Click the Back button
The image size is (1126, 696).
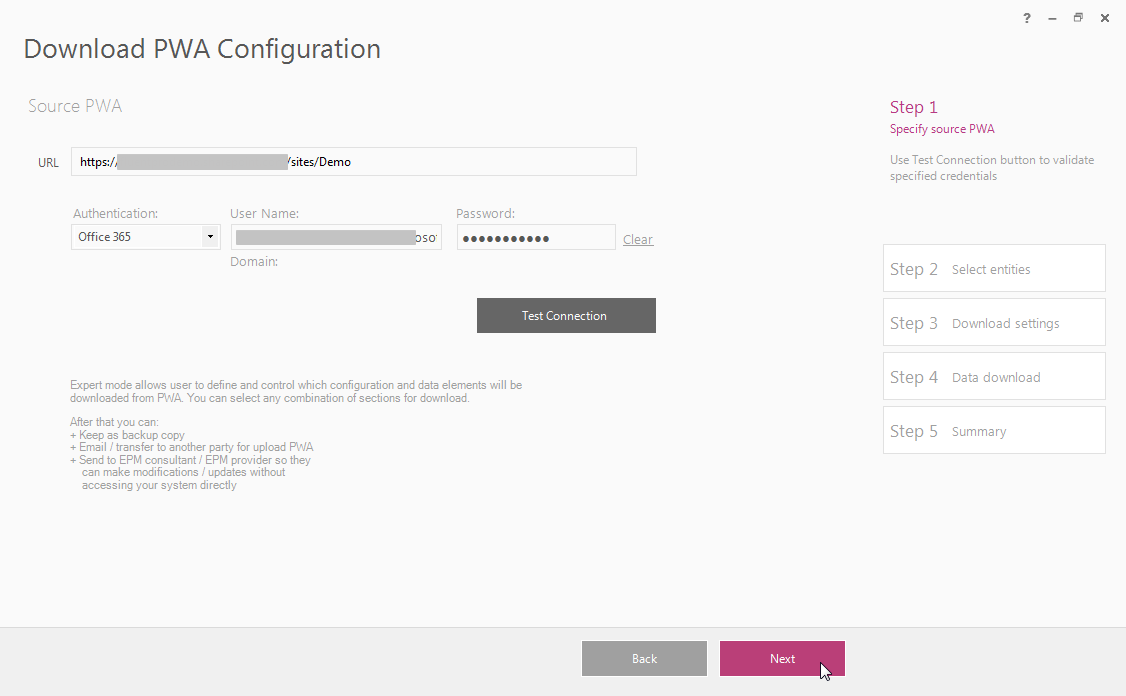(x=644, y=659)
